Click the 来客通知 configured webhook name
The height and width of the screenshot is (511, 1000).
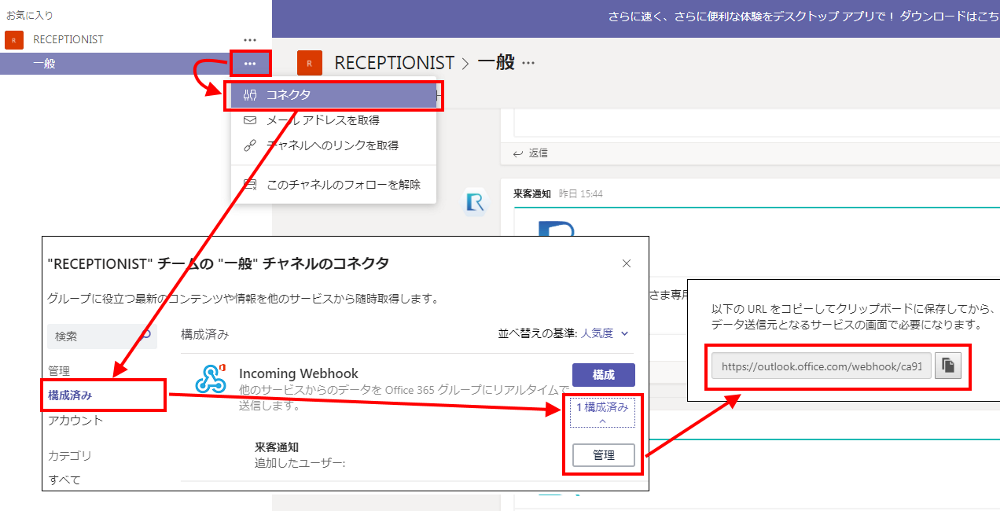coord(277,447)
